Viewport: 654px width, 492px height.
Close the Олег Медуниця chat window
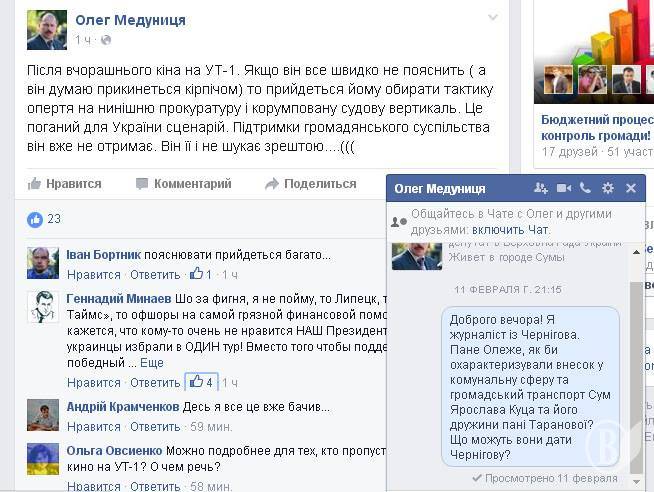(x=631, y=188)
